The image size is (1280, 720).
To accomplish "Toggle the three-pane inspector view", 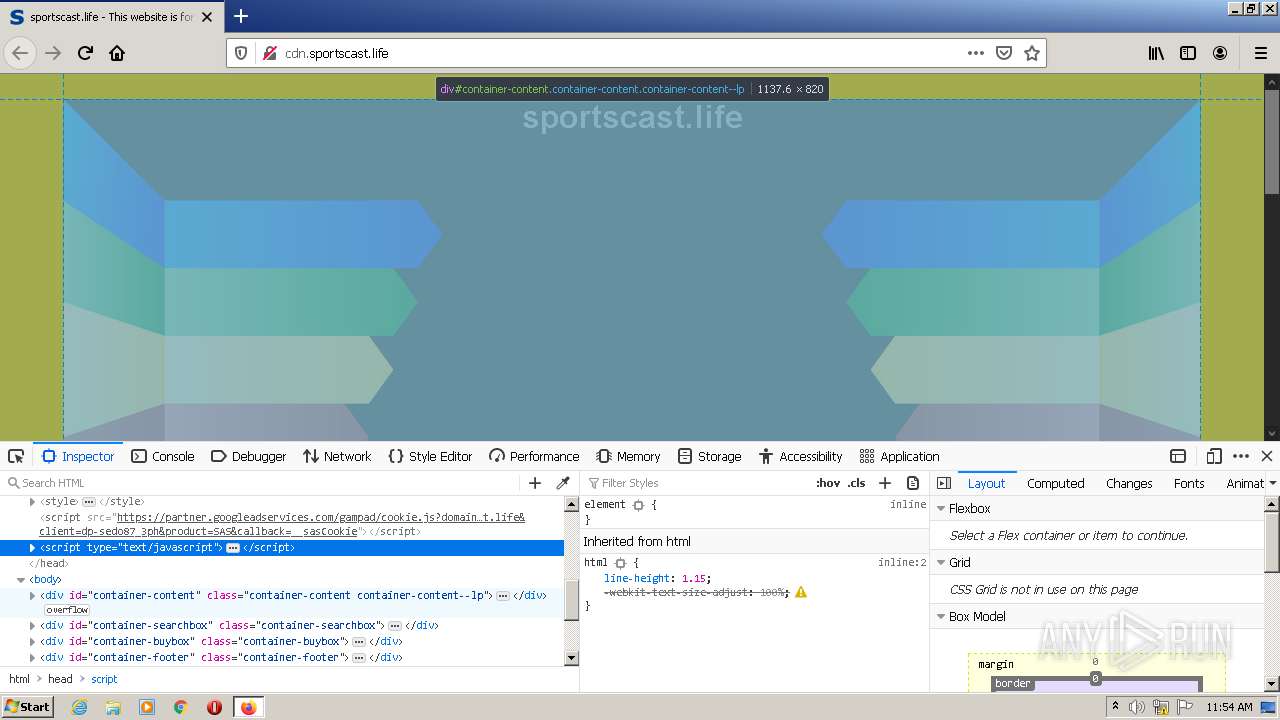I will [x=944, y=483].
